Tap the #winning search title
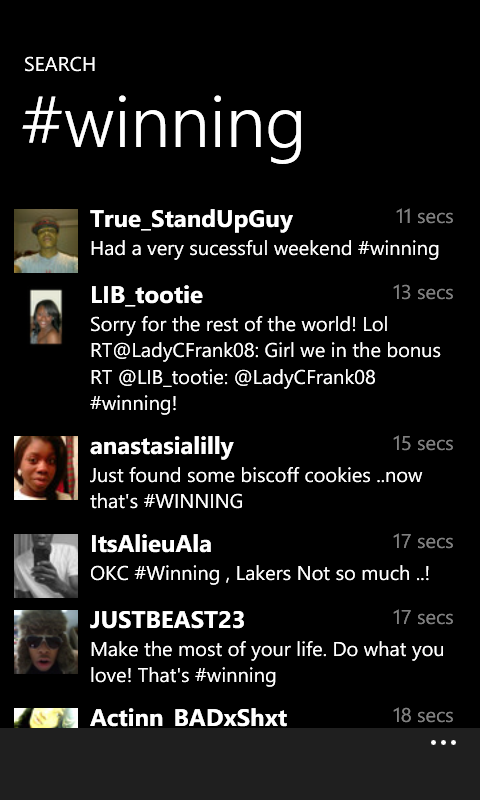 click(163, 128)
